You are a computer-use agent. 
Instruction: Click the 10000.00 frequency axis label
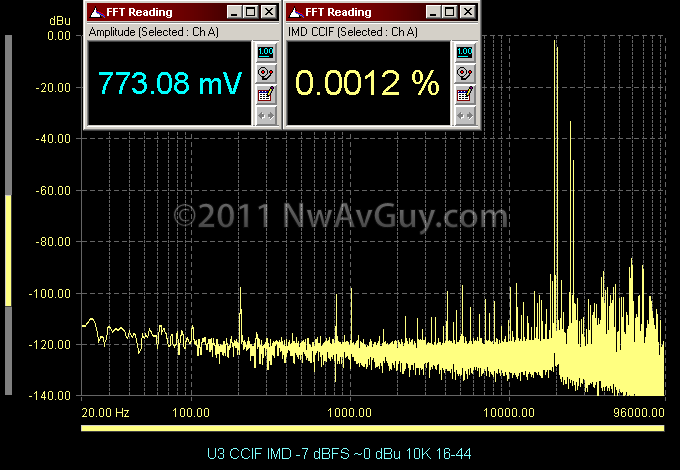click(x=509, y=412)
